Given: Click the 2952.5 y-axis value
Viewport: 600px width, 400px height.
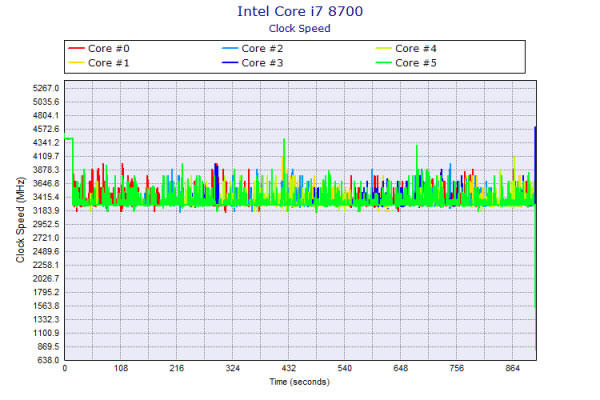Looking at the screenshot, I should pos(46,224).
